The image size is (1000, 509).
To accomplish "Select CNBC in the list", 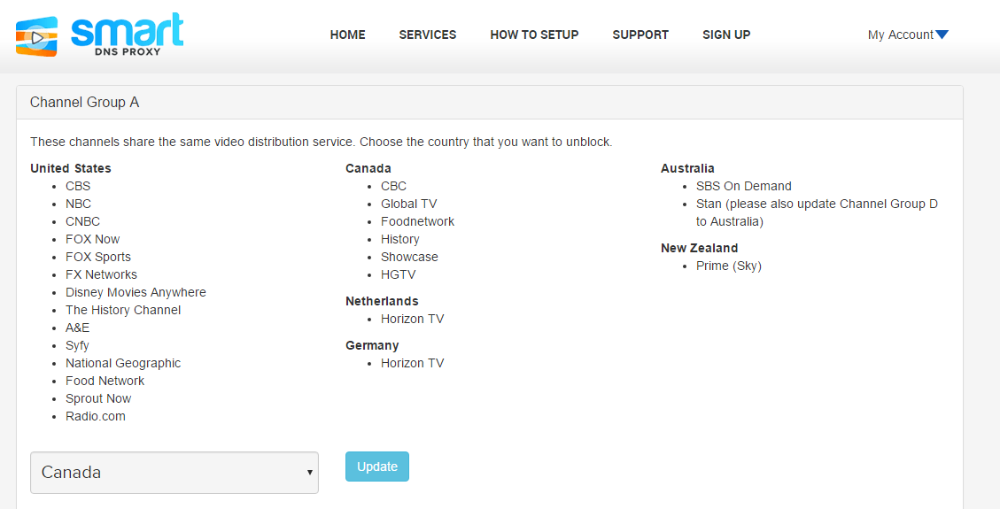I will 83,221.
